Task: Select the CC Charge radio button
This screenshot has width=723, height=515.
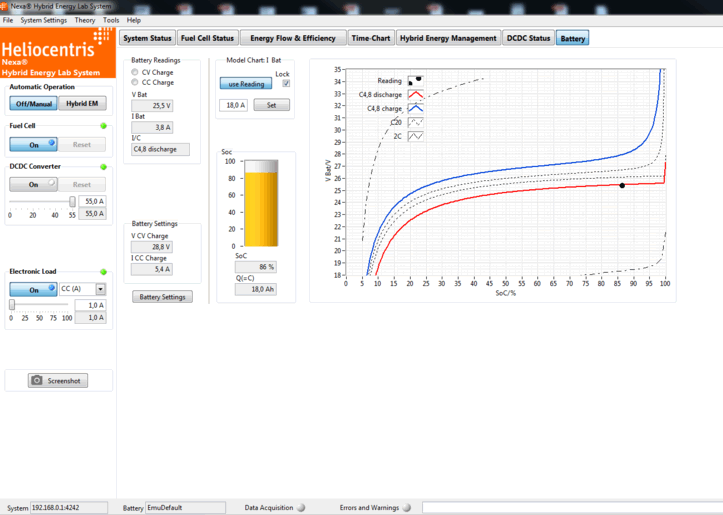Action: point(136,83)
